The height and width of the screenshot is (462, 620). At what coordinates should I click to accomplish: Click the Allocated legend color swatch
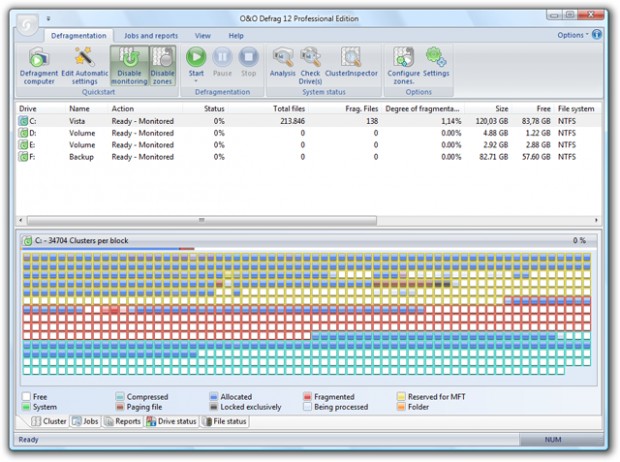coord(214,396)
